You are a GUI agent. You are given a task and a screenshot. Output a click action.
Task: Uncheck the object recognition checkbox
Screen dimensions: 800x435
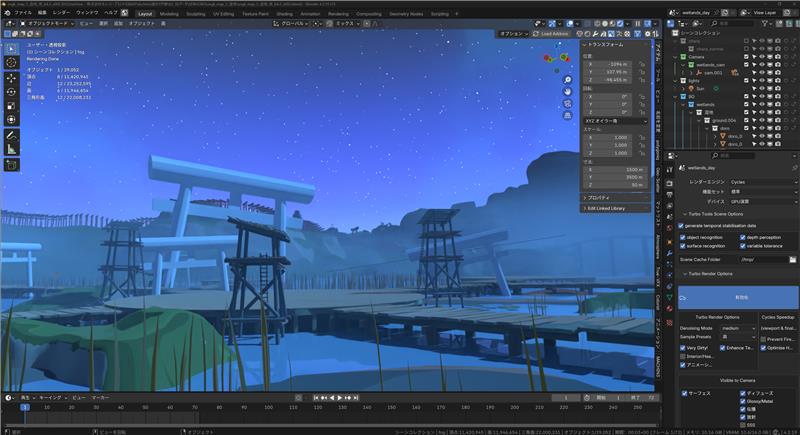(682, 237)
